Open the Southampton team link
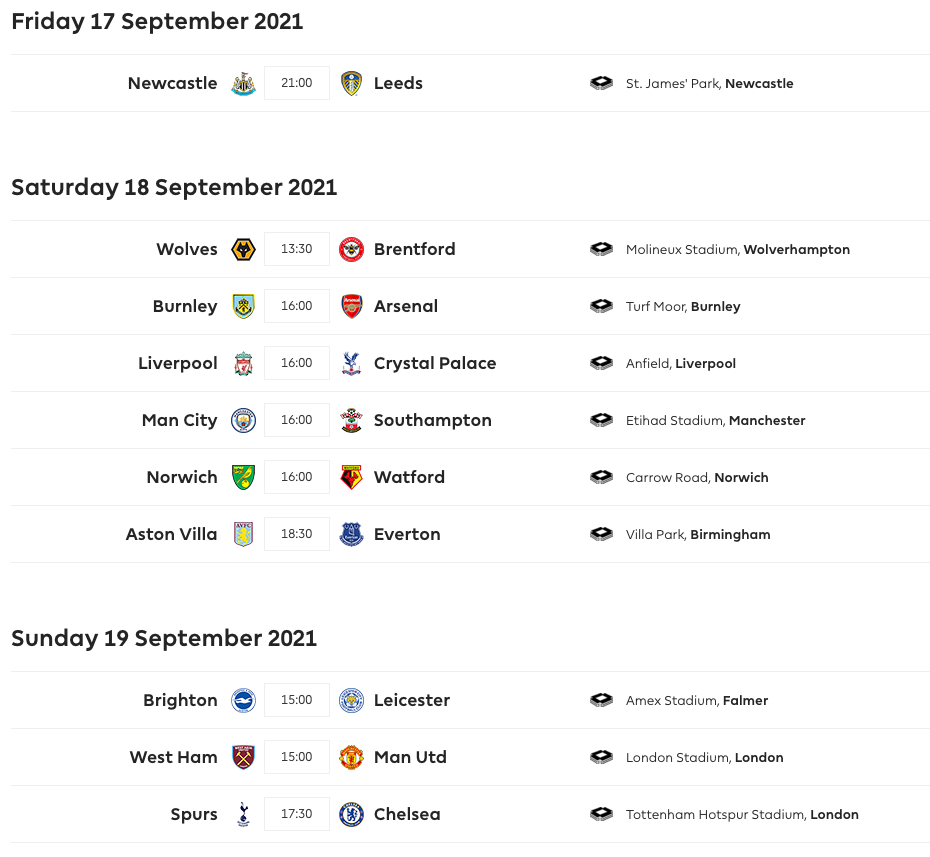The image size is (930, 857). point(432,420)
